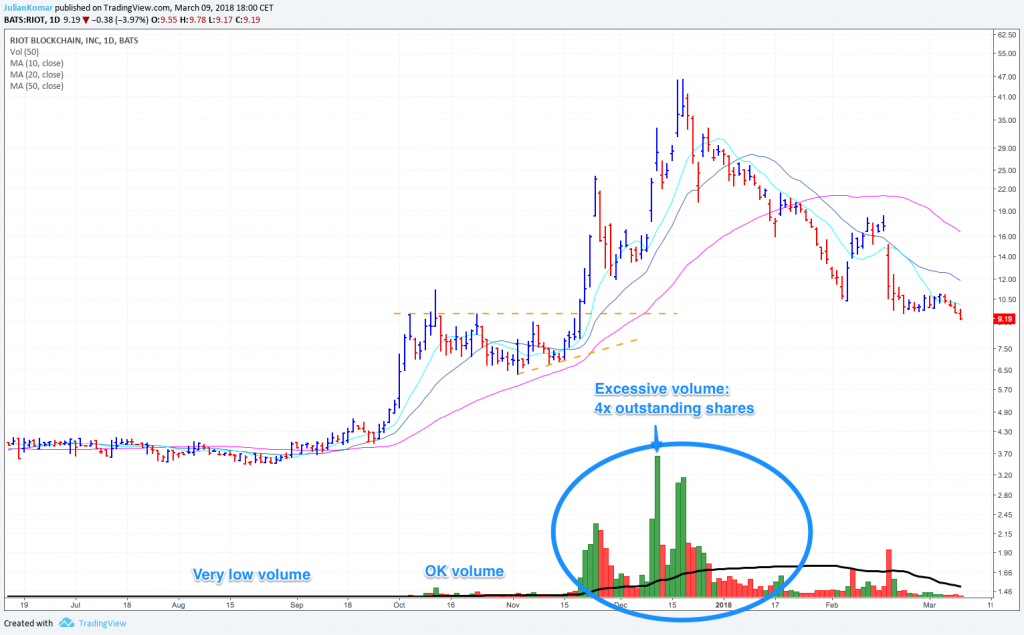Click the 'OK volume' annotation
Screen dimensions: 1024x635
[x=466, y=572]
